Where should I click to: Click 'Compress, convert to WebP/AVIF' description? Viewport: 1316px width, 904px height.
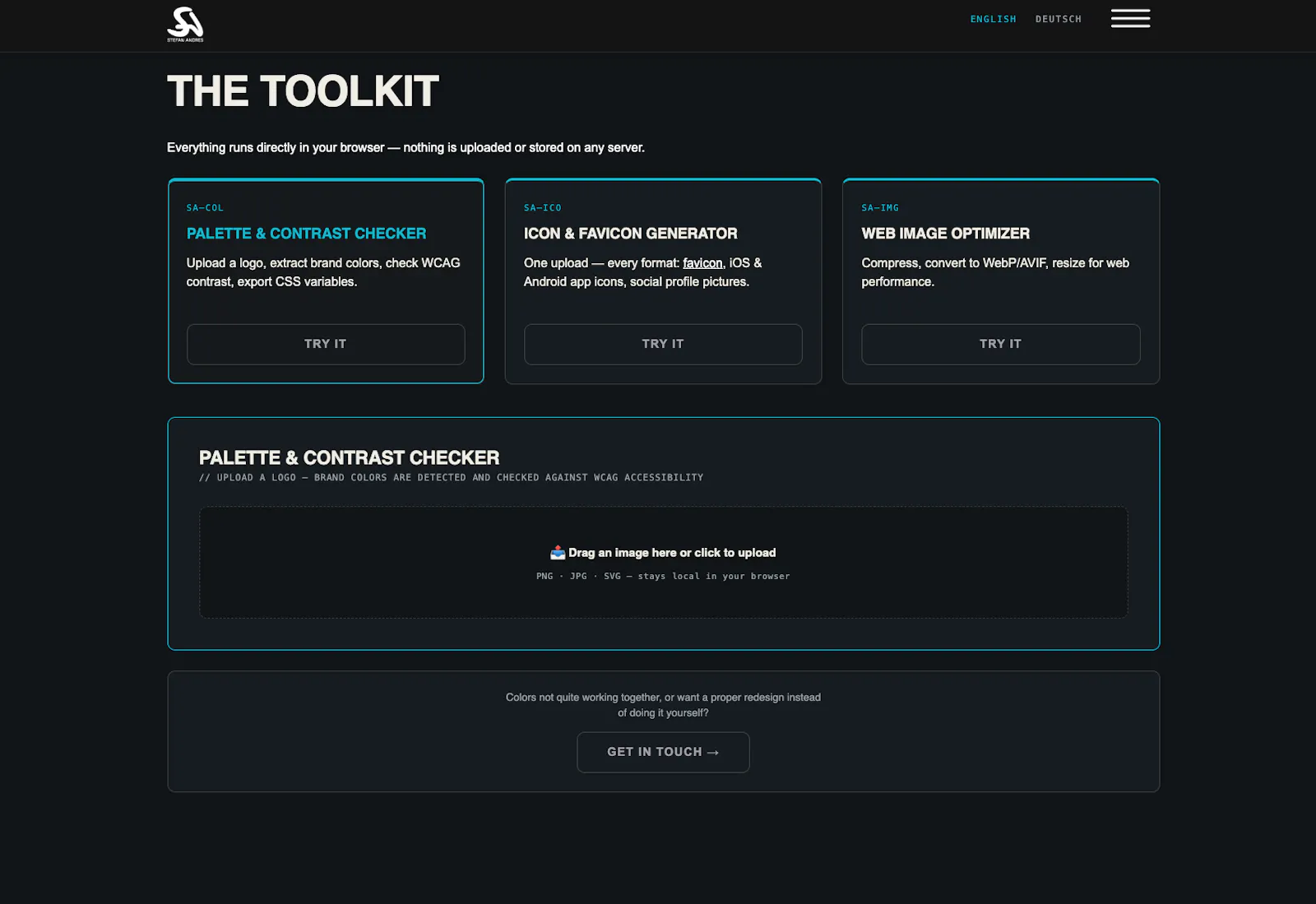pyautogui.click(x=995, y=272)
